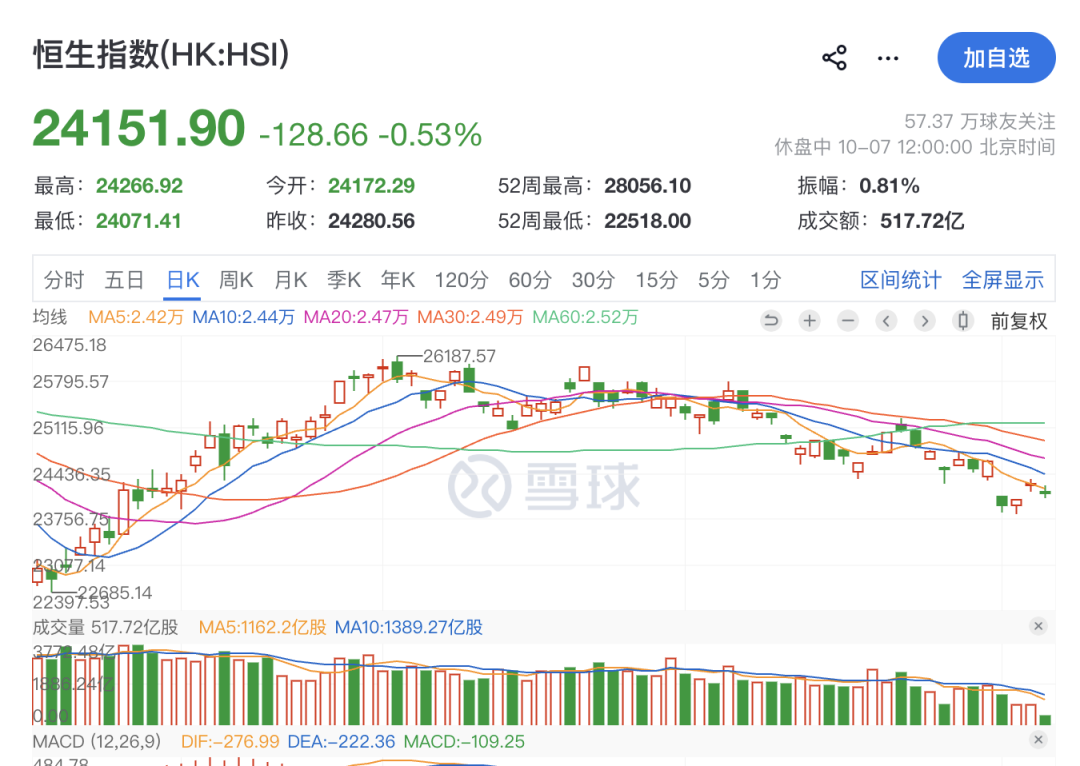
Task: Switch to the 五日 chart tab
Action: (124, 280)
